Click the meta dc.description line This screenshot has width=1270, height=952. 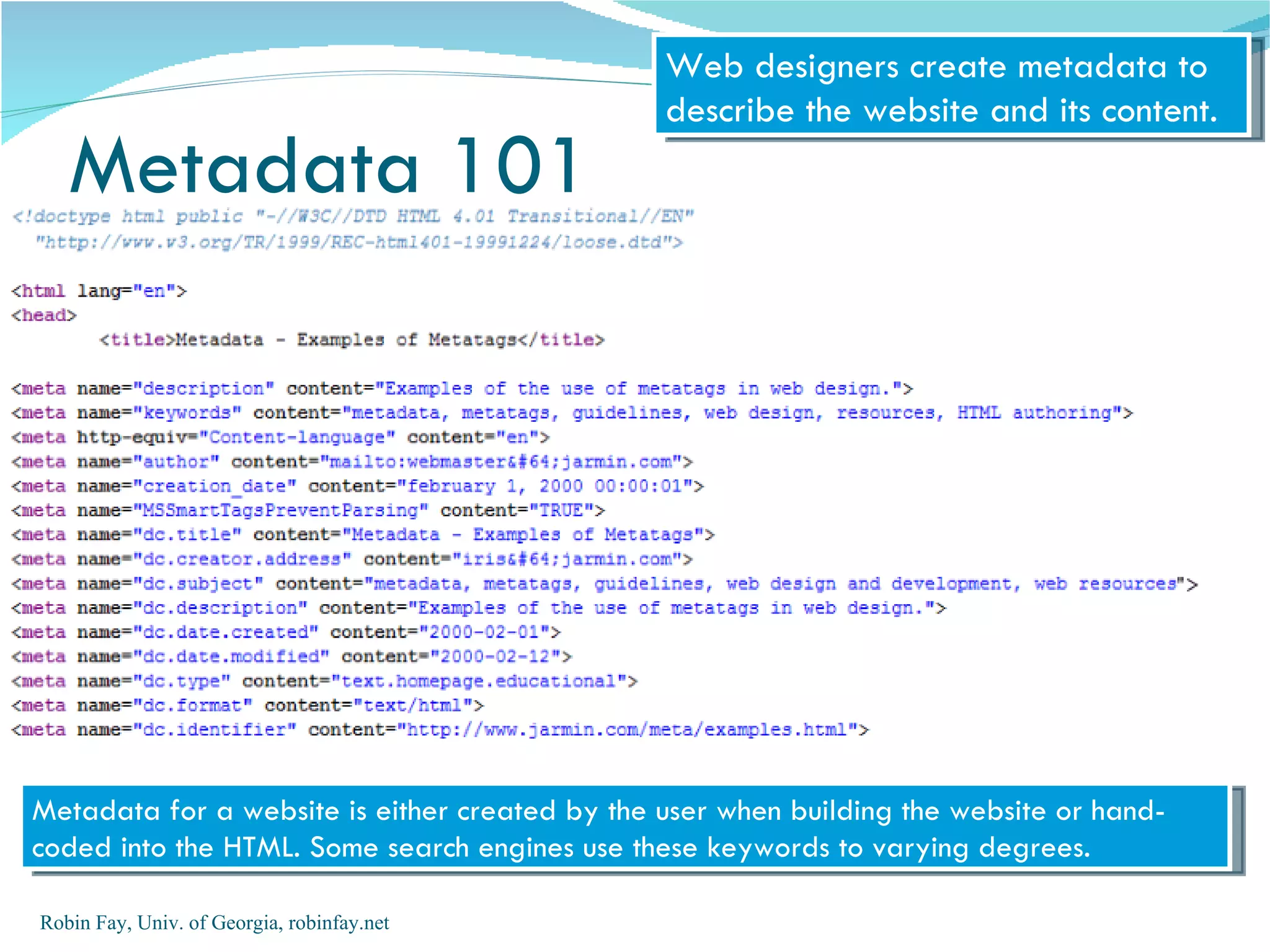[x=479, y=608]
